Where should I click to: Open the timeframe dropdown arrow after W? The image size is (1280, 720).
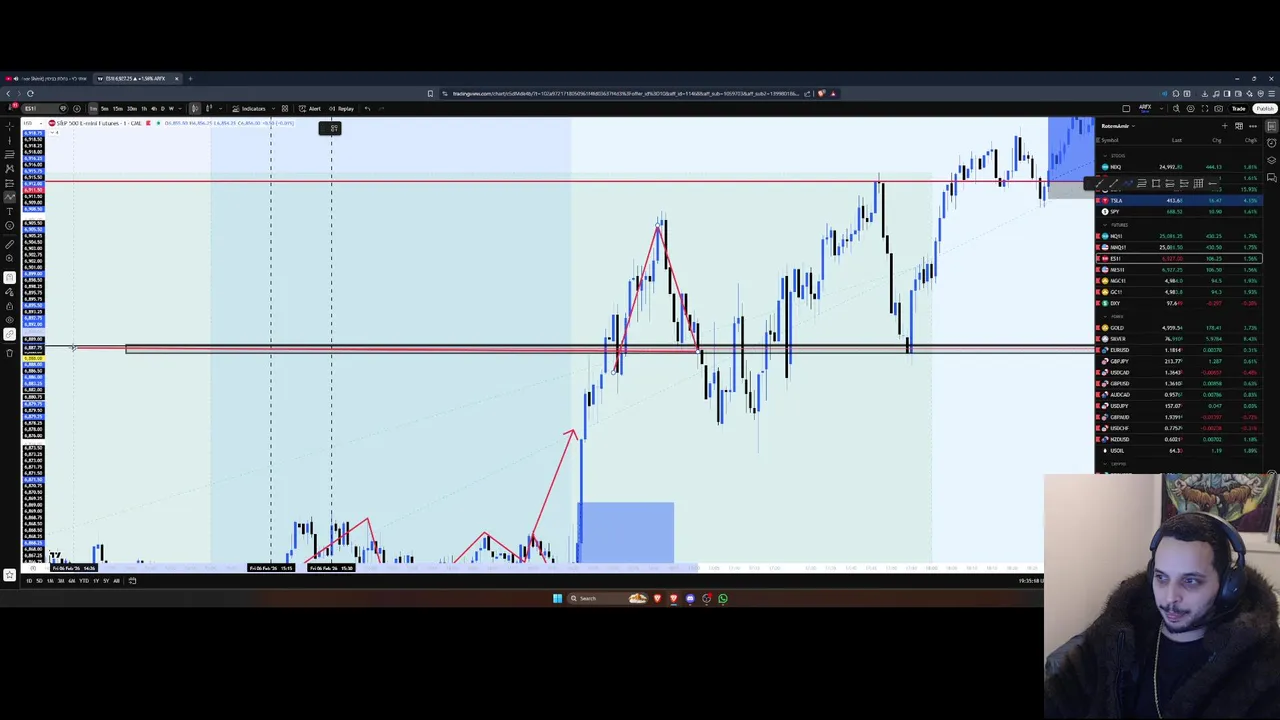tap(180, 109)
